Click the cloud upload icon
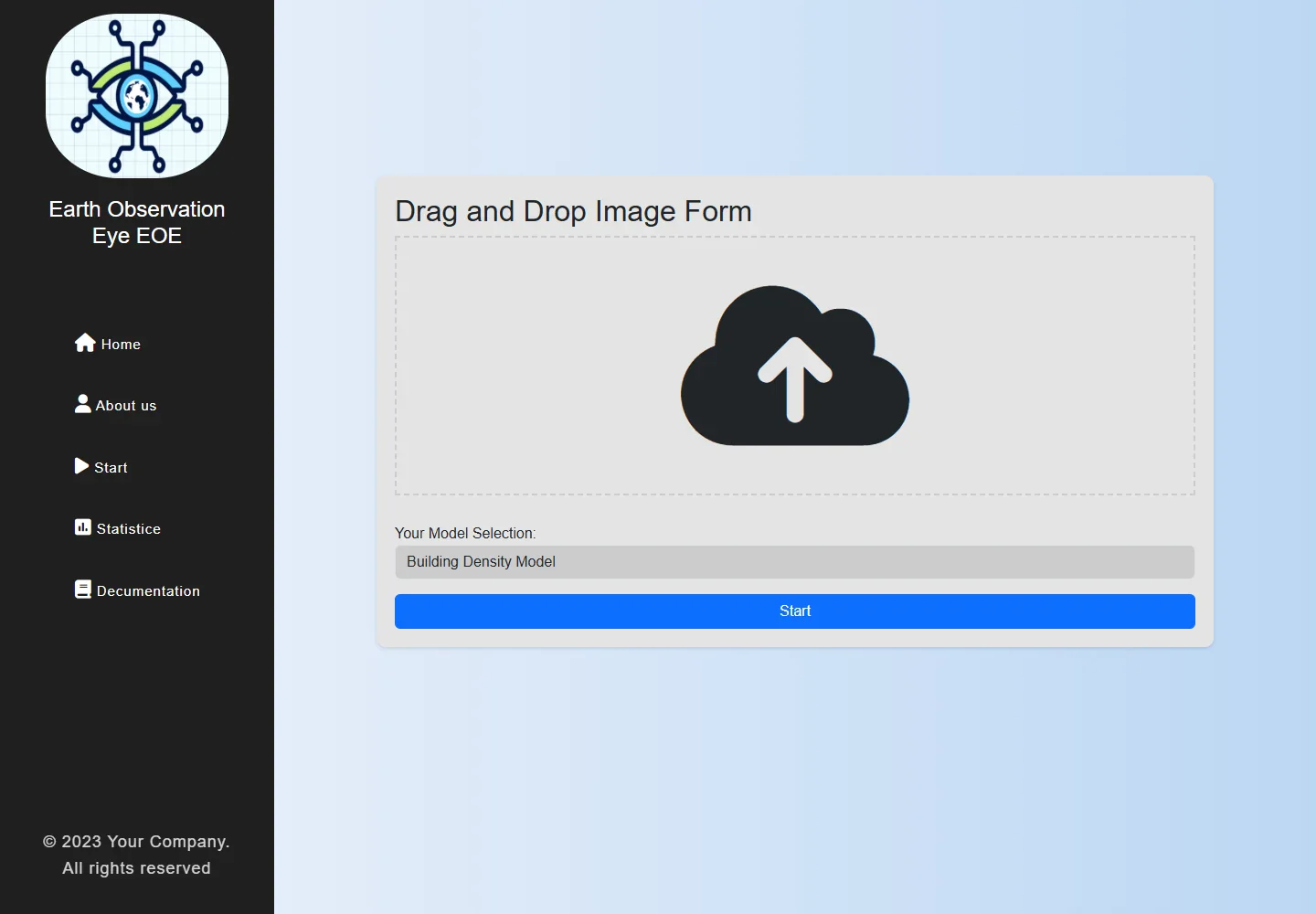The image size is (1316, 914). point(795,366)
